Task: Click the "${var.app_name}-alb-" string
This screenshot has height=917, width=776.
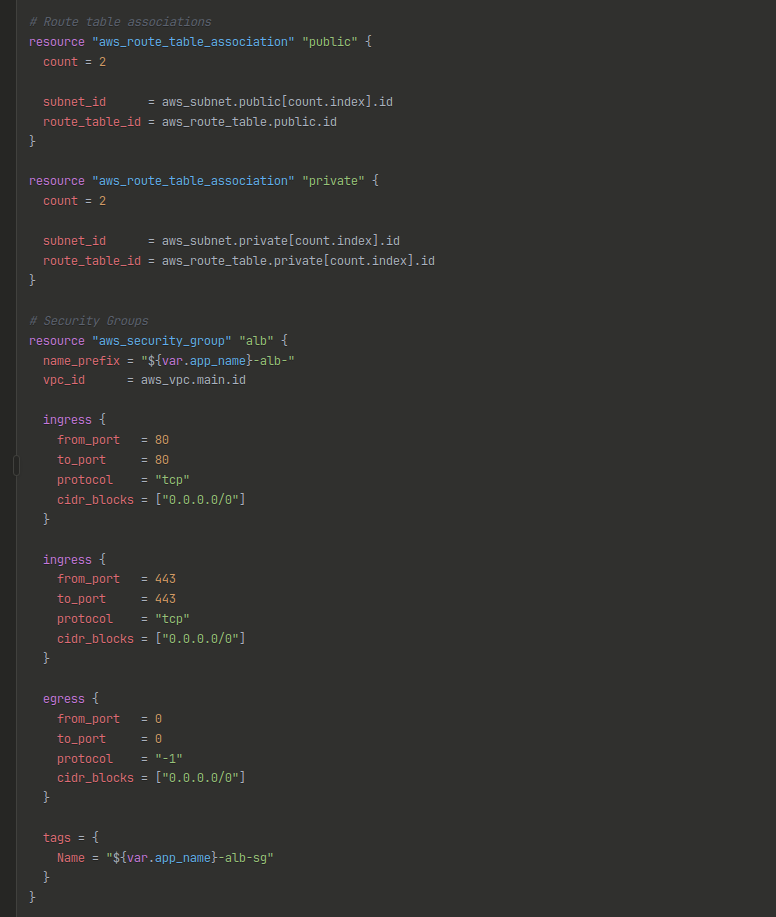Action: coord(218,361)
